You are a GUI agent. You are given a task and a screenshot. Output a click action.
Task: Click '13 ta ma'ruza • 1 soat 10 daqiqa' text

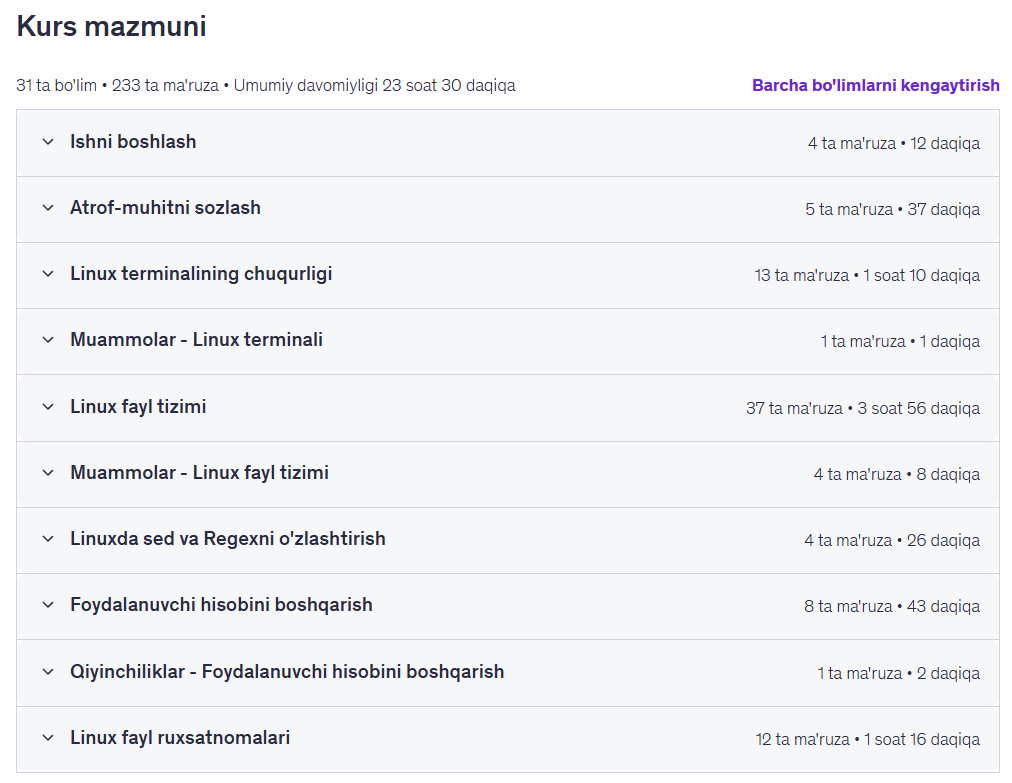[867, 275]
